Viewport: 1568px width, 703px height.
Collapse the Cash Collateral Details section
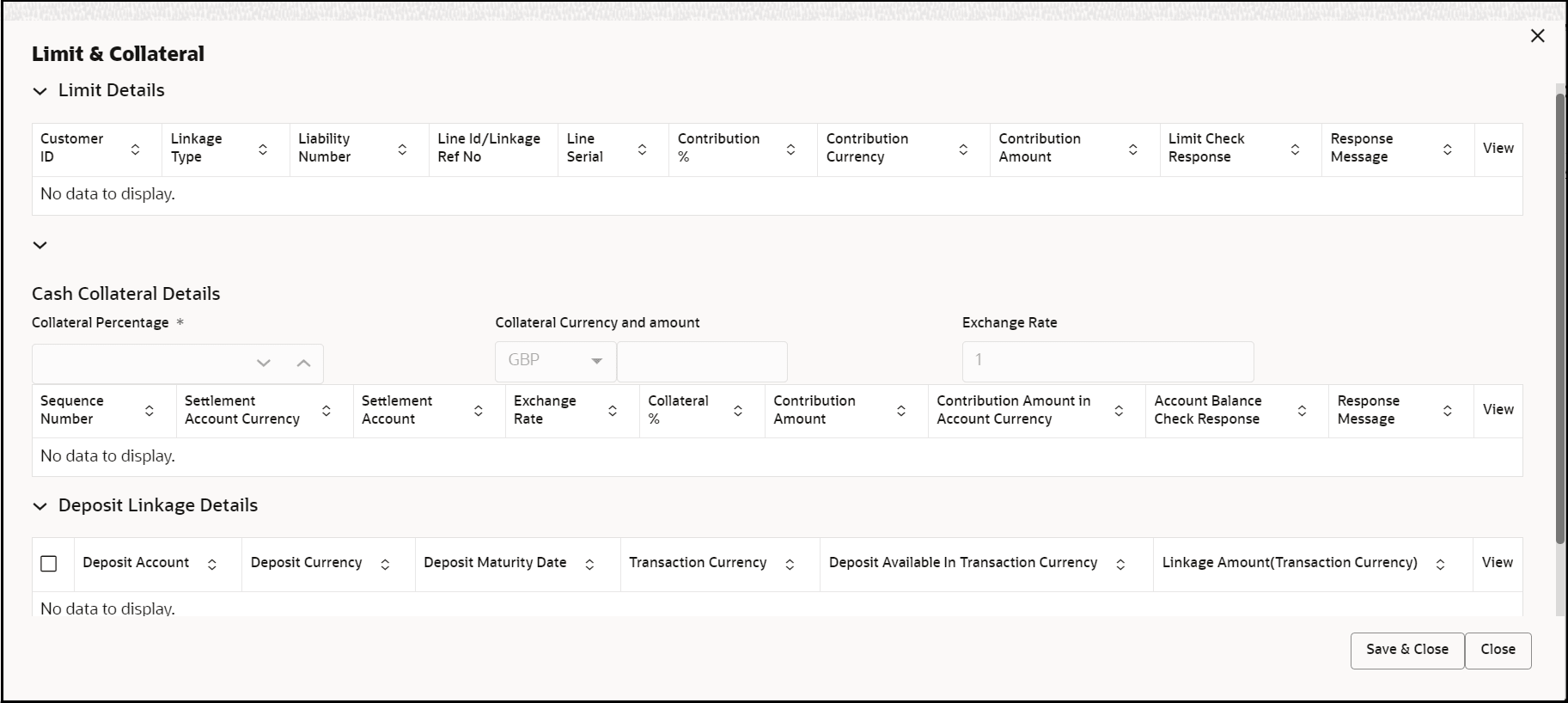click(40, 246)
